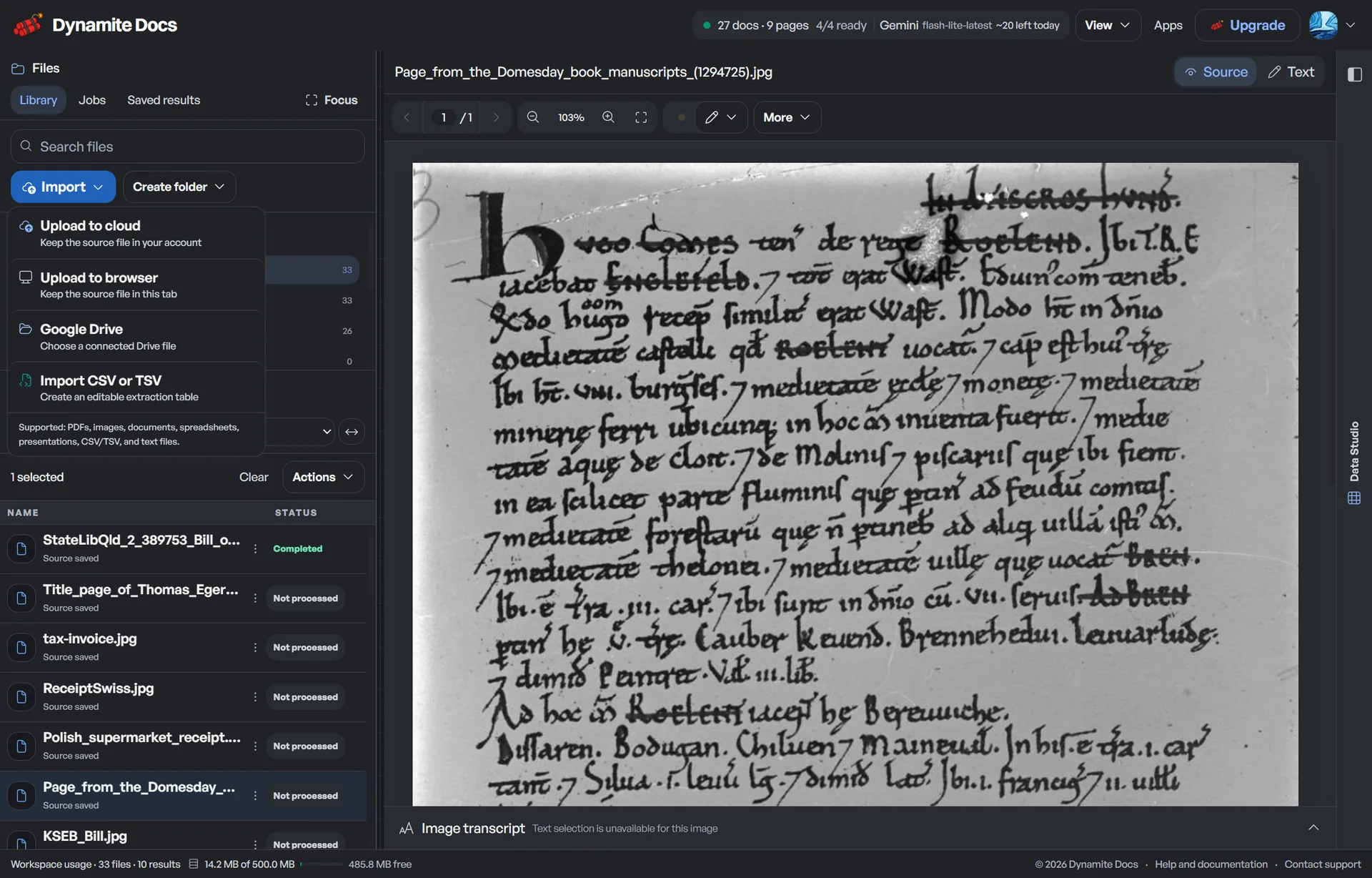Click the NAME column header

pos(23,513)
